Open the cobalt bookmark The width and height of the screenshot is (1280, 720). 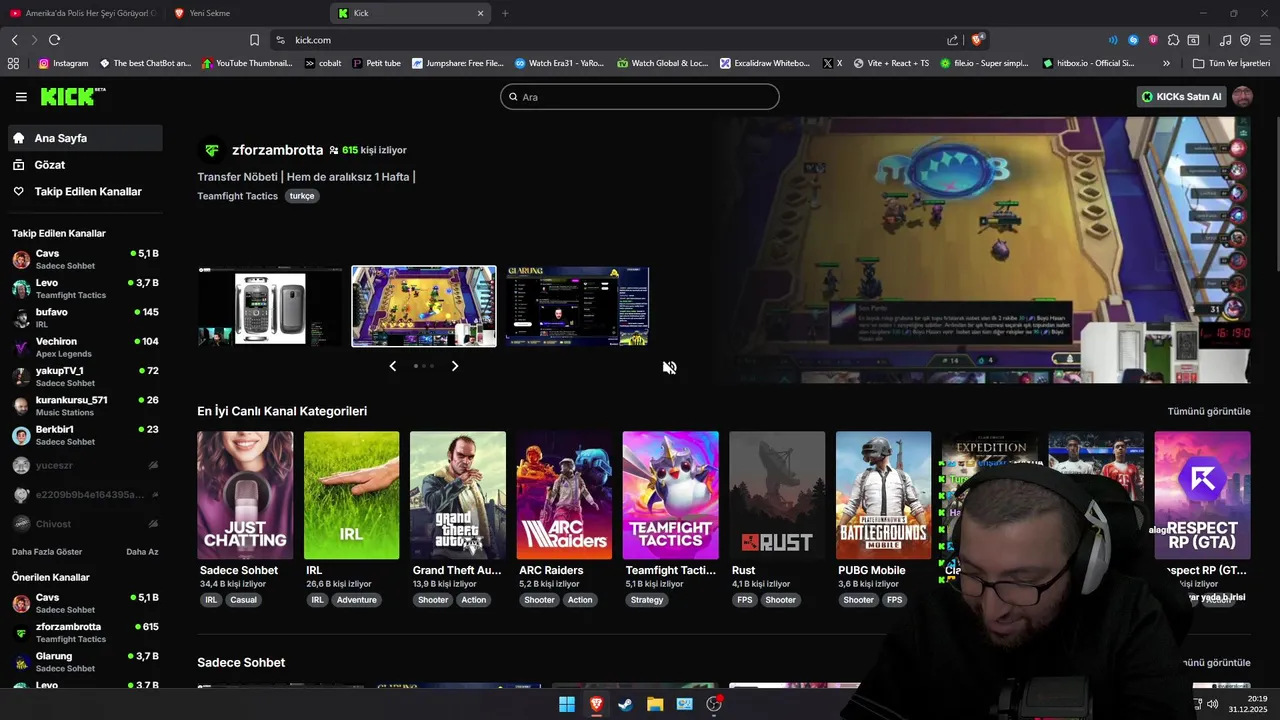[323, 63]
